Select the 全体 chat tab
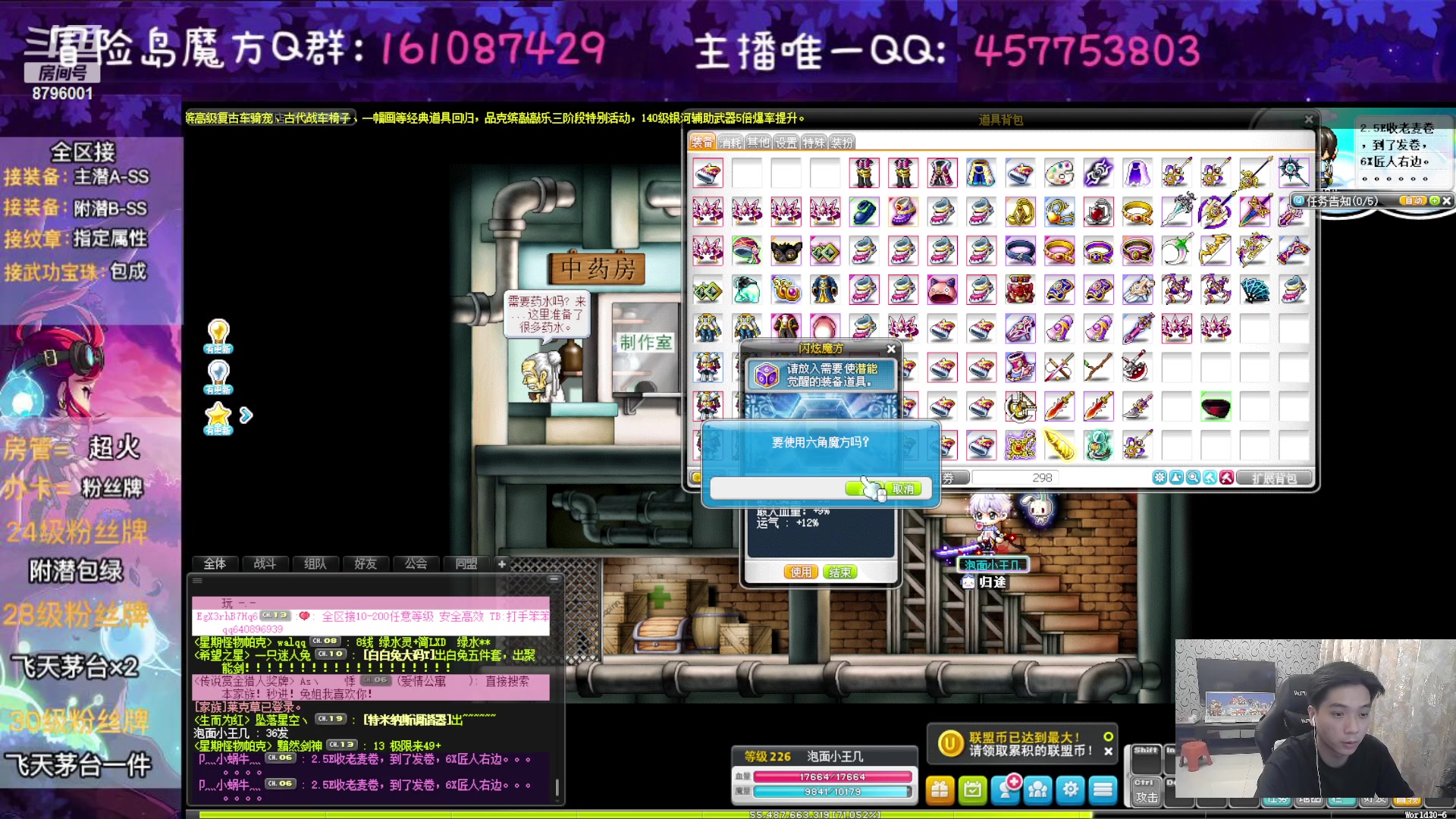 point(215,563)
